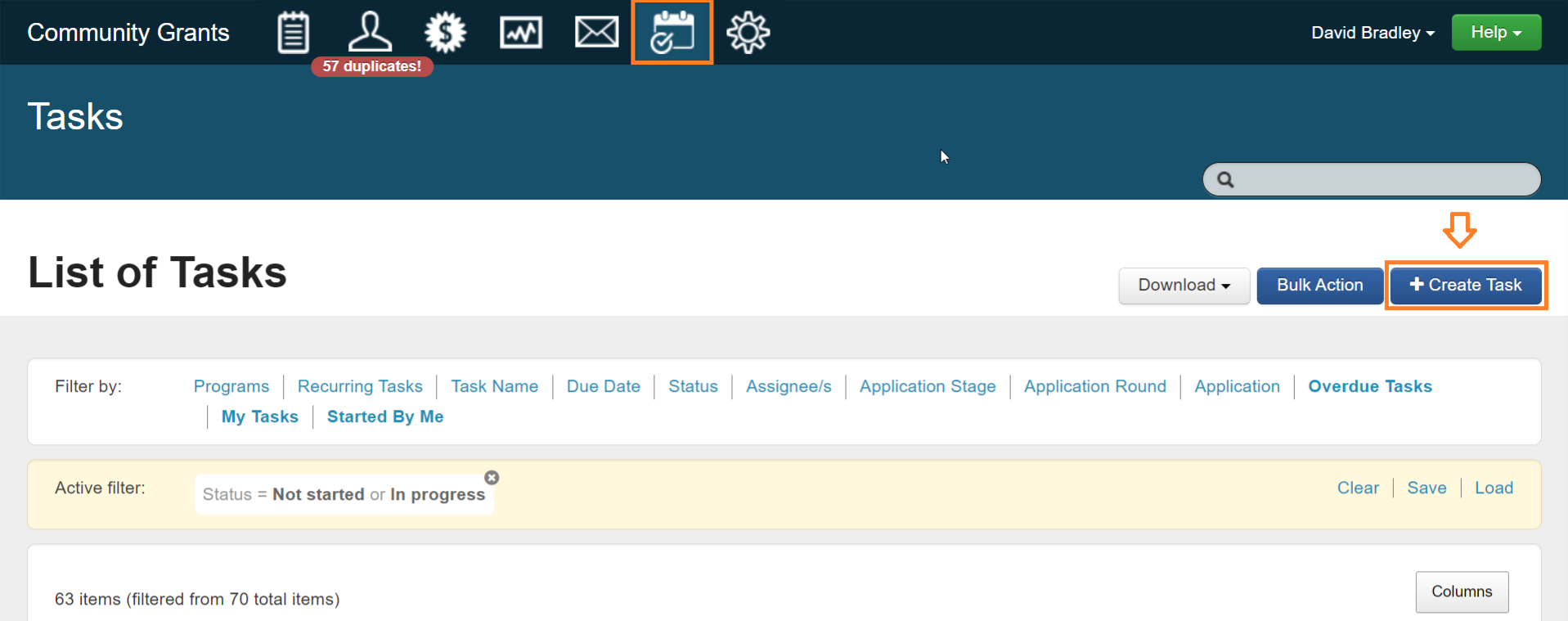1568x621 pixels.
Task: Open the tasks calendar icon
Action: pos(672,33)
